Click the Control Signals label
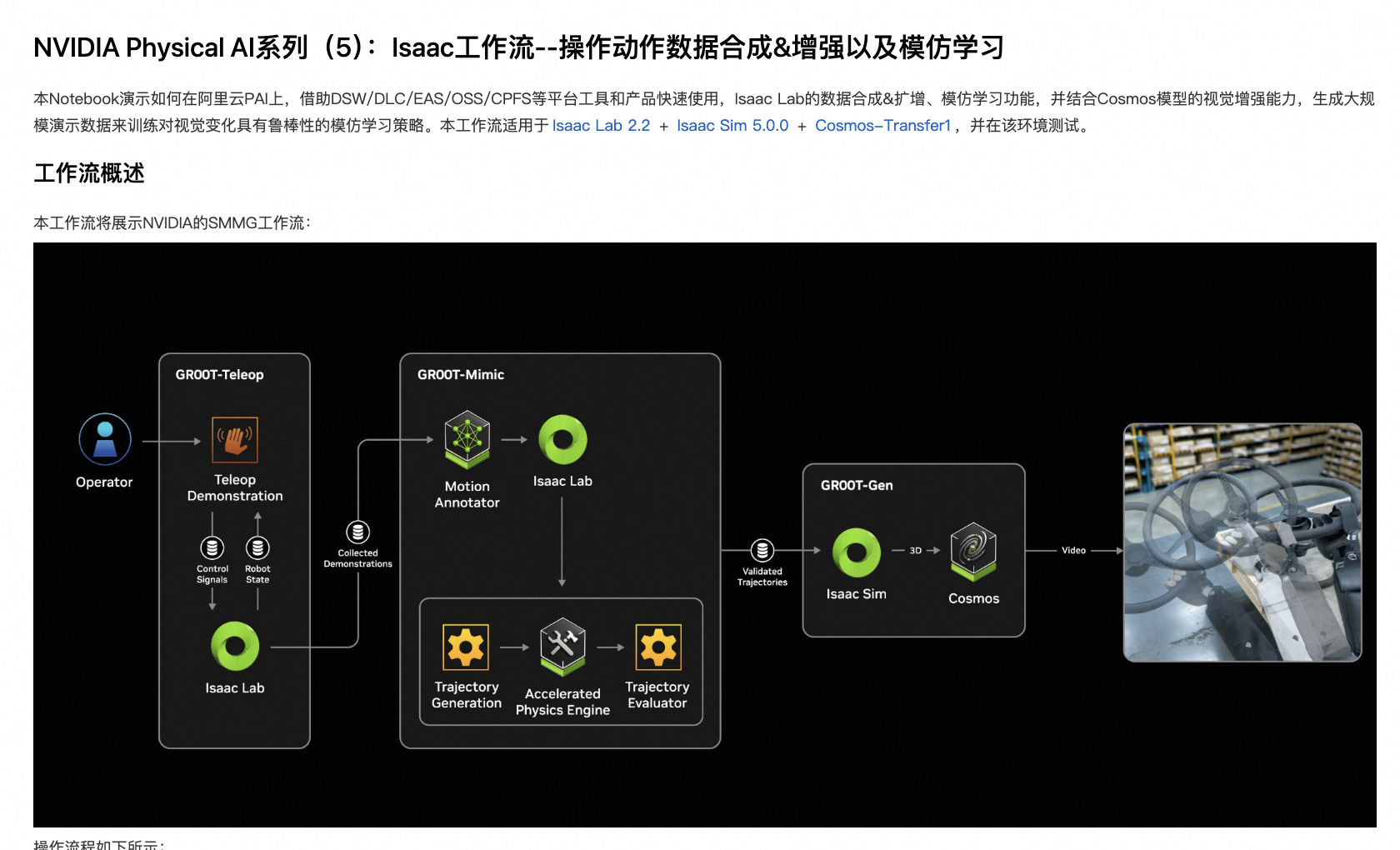This screenshot has width=1400, height=850. point(212,574)
